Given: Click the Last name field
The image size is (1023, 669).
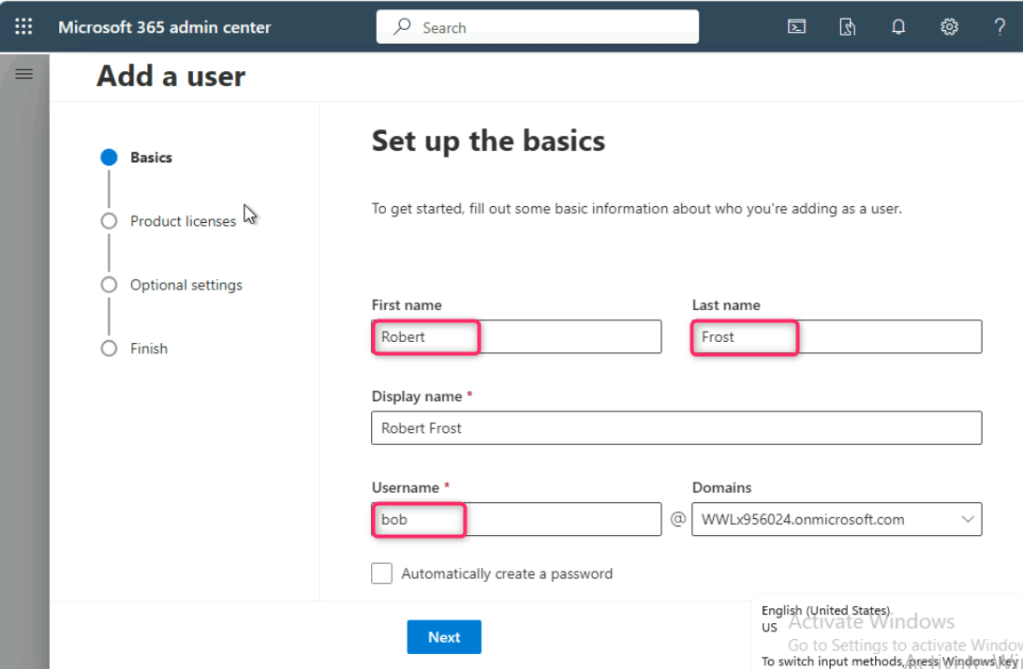Looking at the screenshot, I should (x=836, y=337).
